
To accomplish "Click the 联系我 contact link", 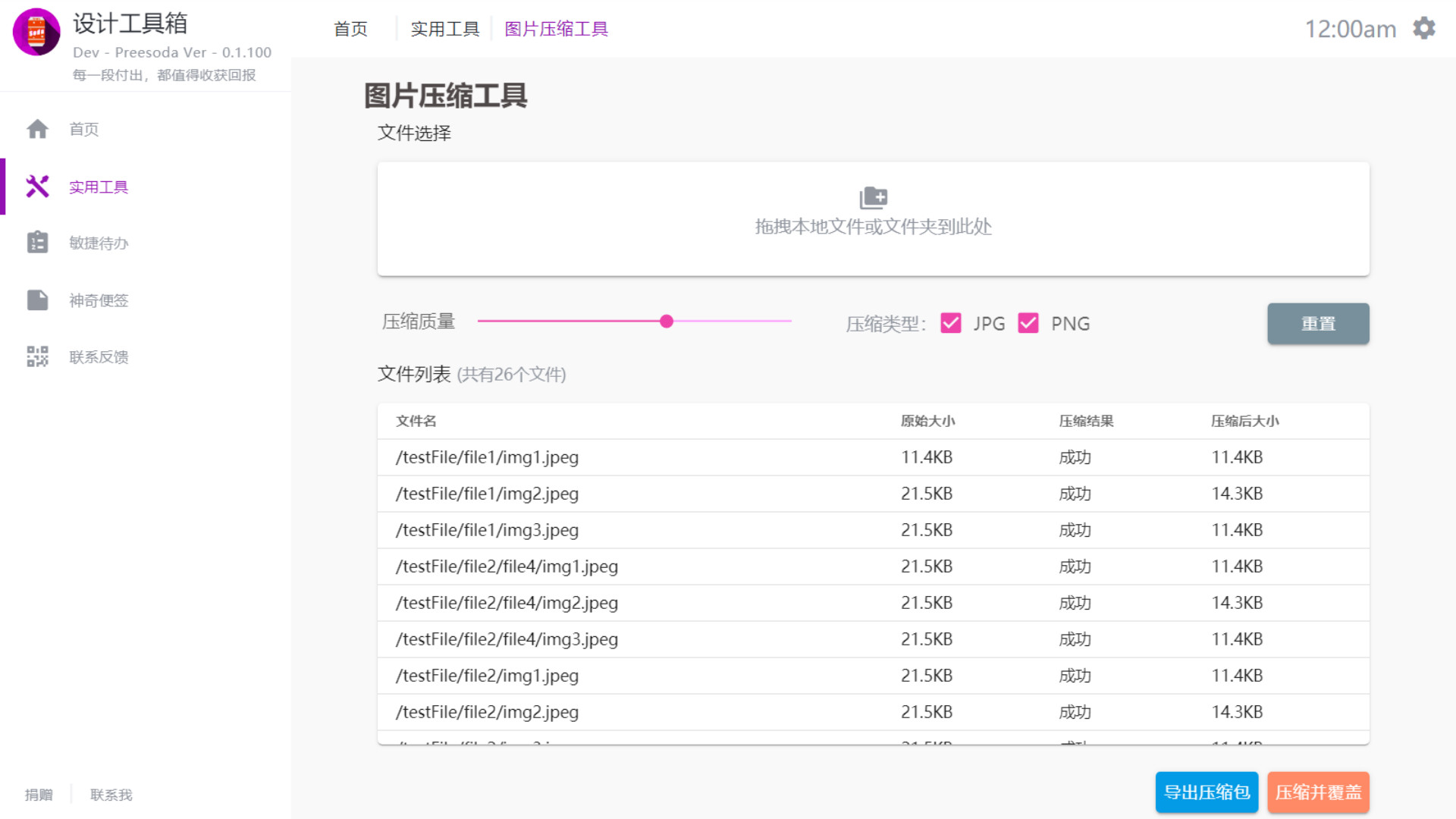I will 110,794.
